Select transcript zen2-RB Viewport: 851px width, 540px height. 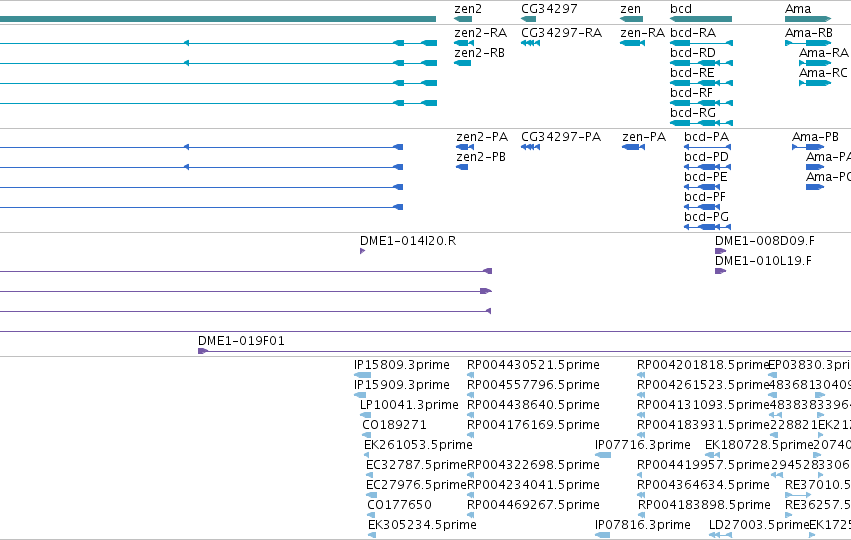462,63
